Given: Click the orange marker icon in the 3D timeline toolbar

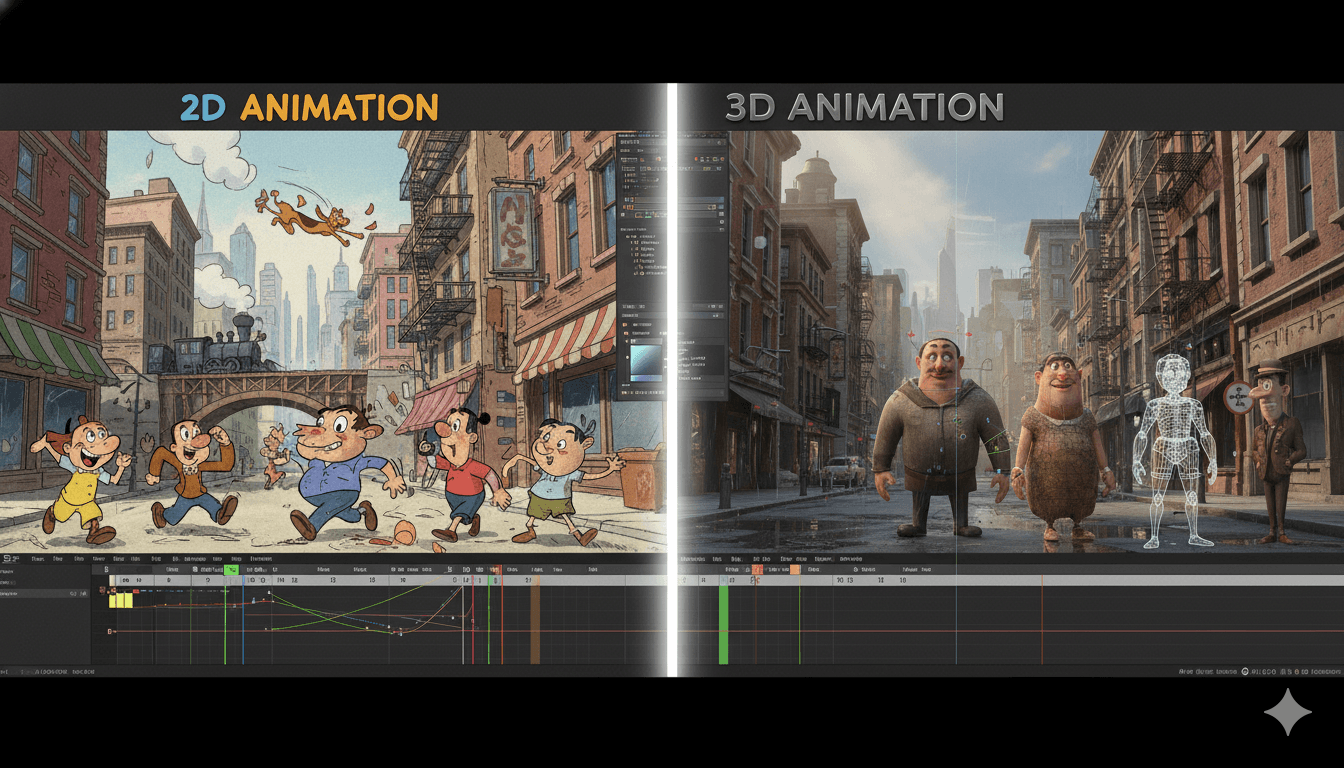Looking at the screenshot, I should click(x=793, y=569).
